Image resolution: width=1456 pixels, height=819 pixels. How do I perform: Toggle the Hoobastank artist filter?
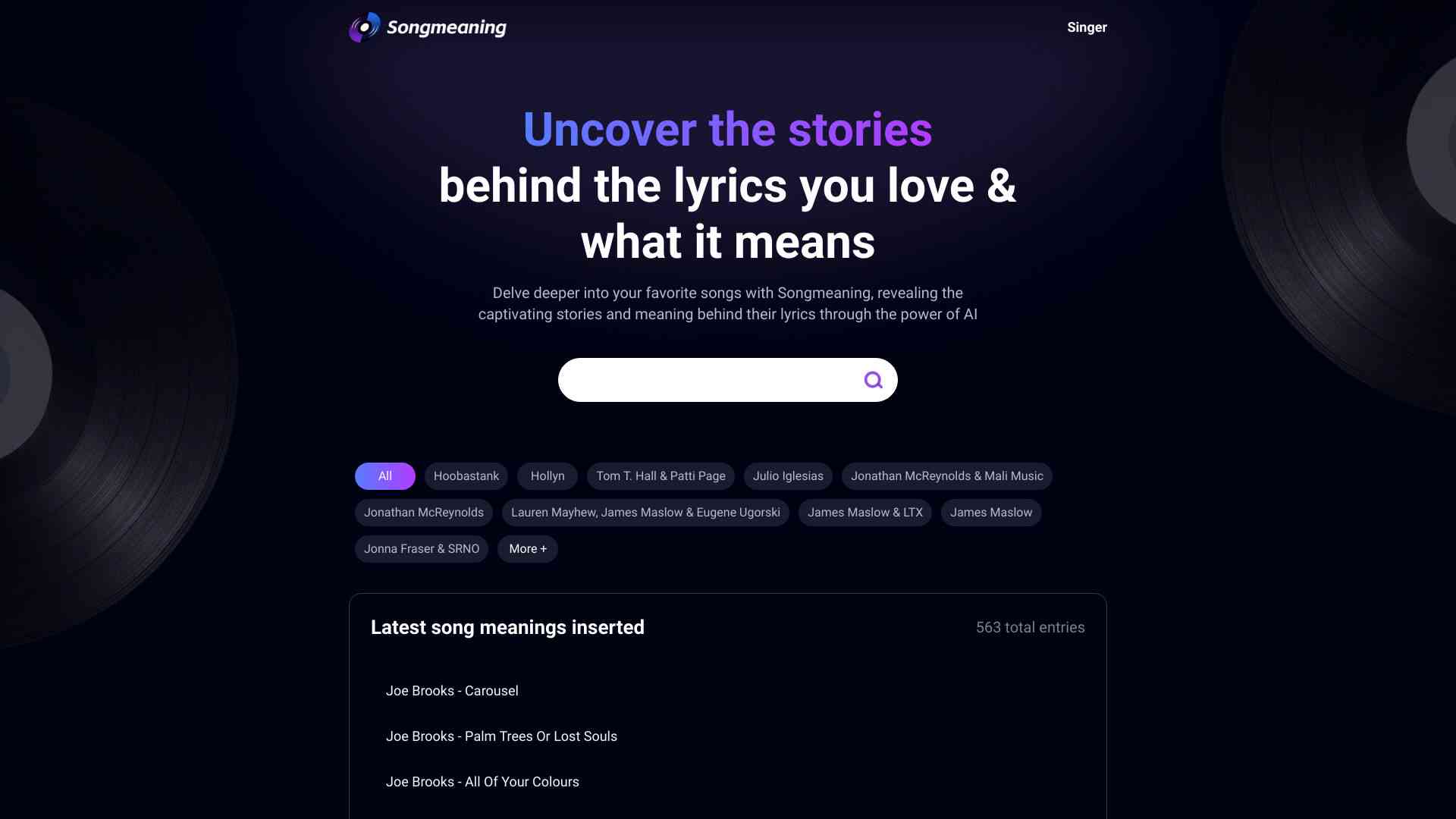point(466,476)
